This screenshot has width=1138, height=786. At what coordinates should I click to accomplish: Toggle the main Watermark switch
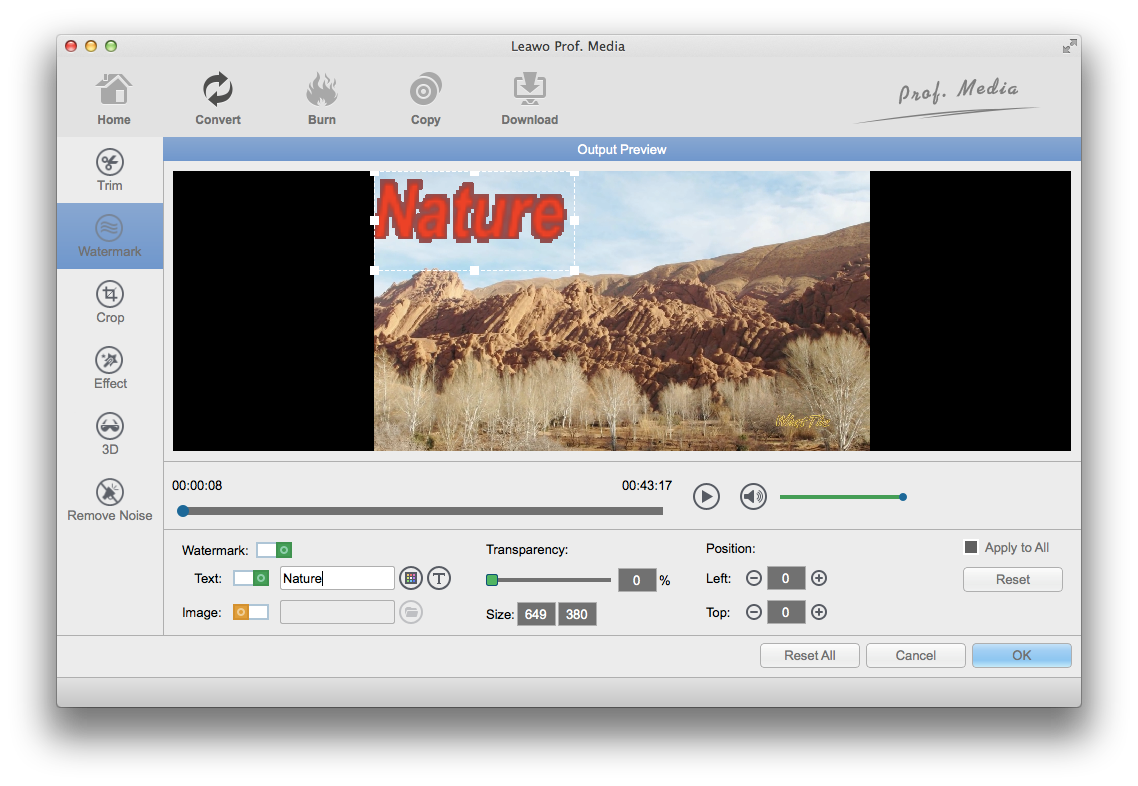[274, 550]
